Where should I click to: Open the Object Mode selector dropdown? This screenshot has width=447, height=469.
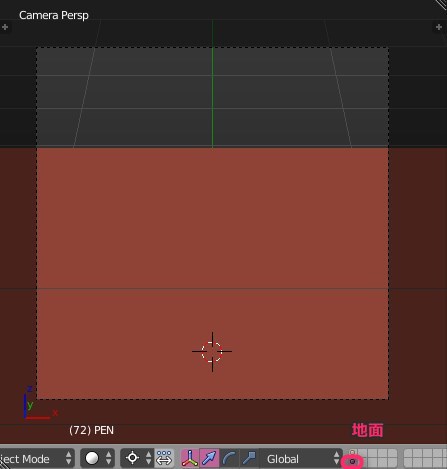pos(37,459)
